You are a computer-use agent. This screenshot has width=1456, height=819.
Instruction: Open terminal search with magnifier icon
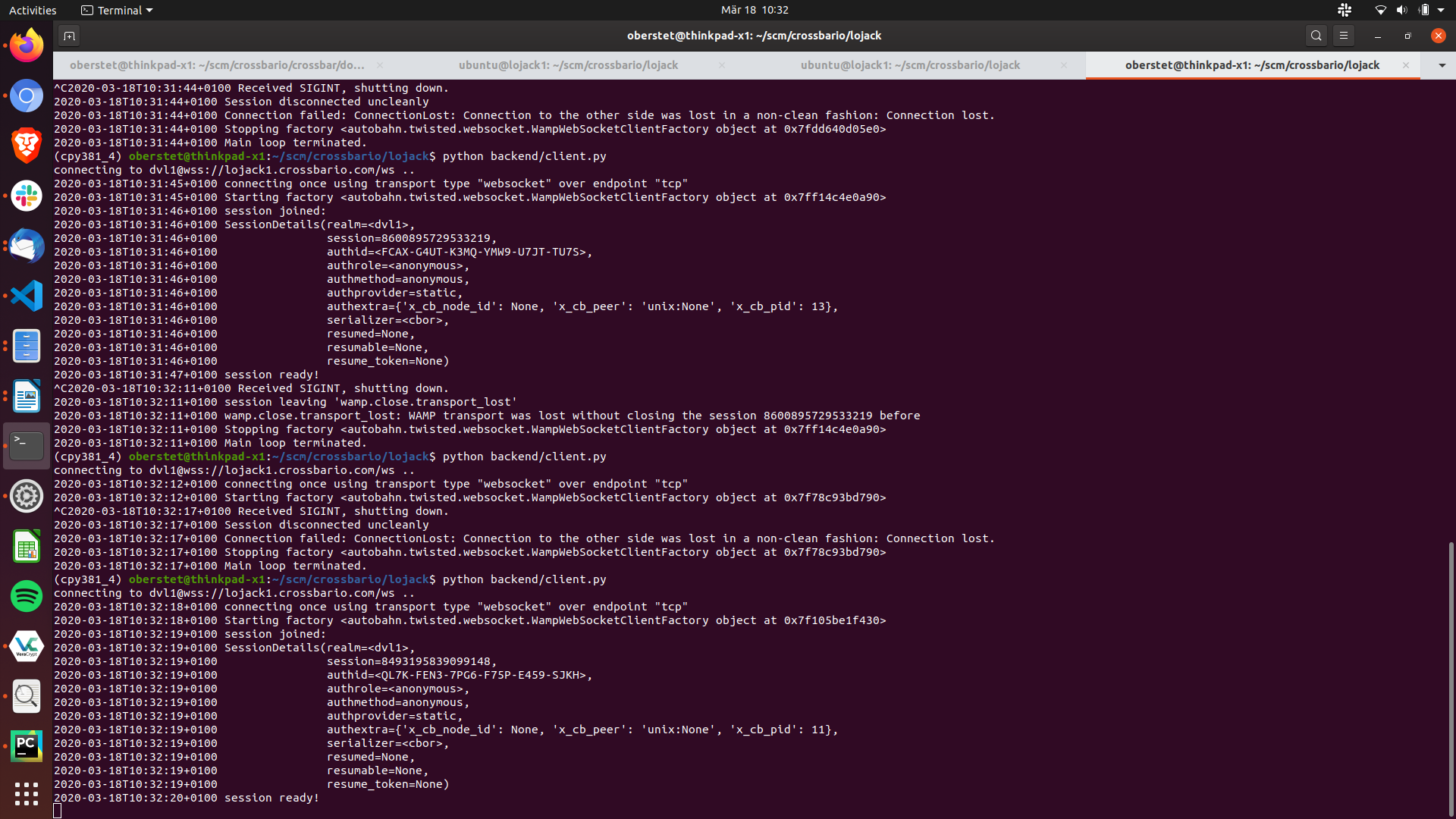point(1316,36)
